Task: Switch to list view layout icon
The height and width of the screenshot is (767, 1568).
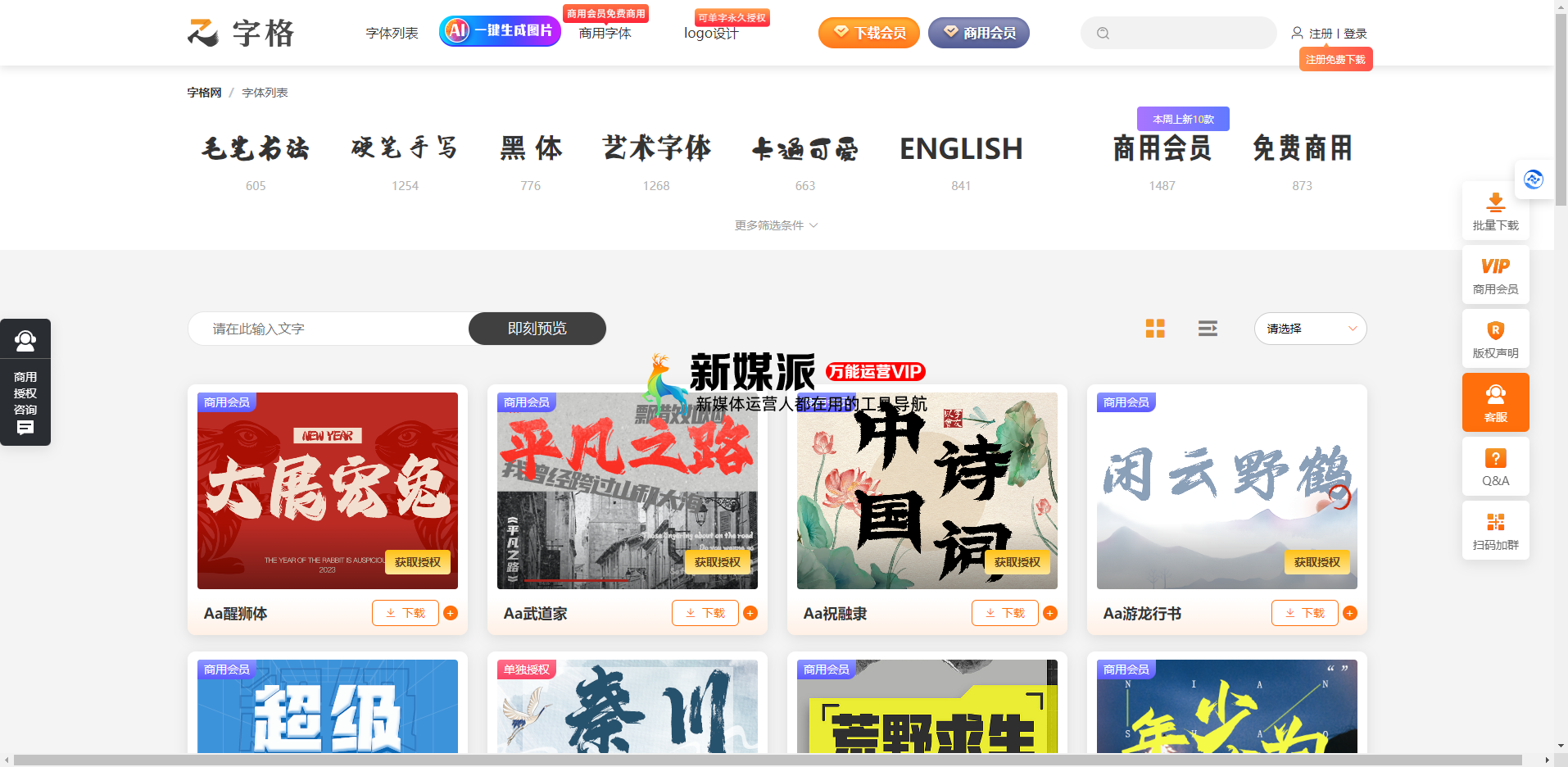Action: 1208,329
